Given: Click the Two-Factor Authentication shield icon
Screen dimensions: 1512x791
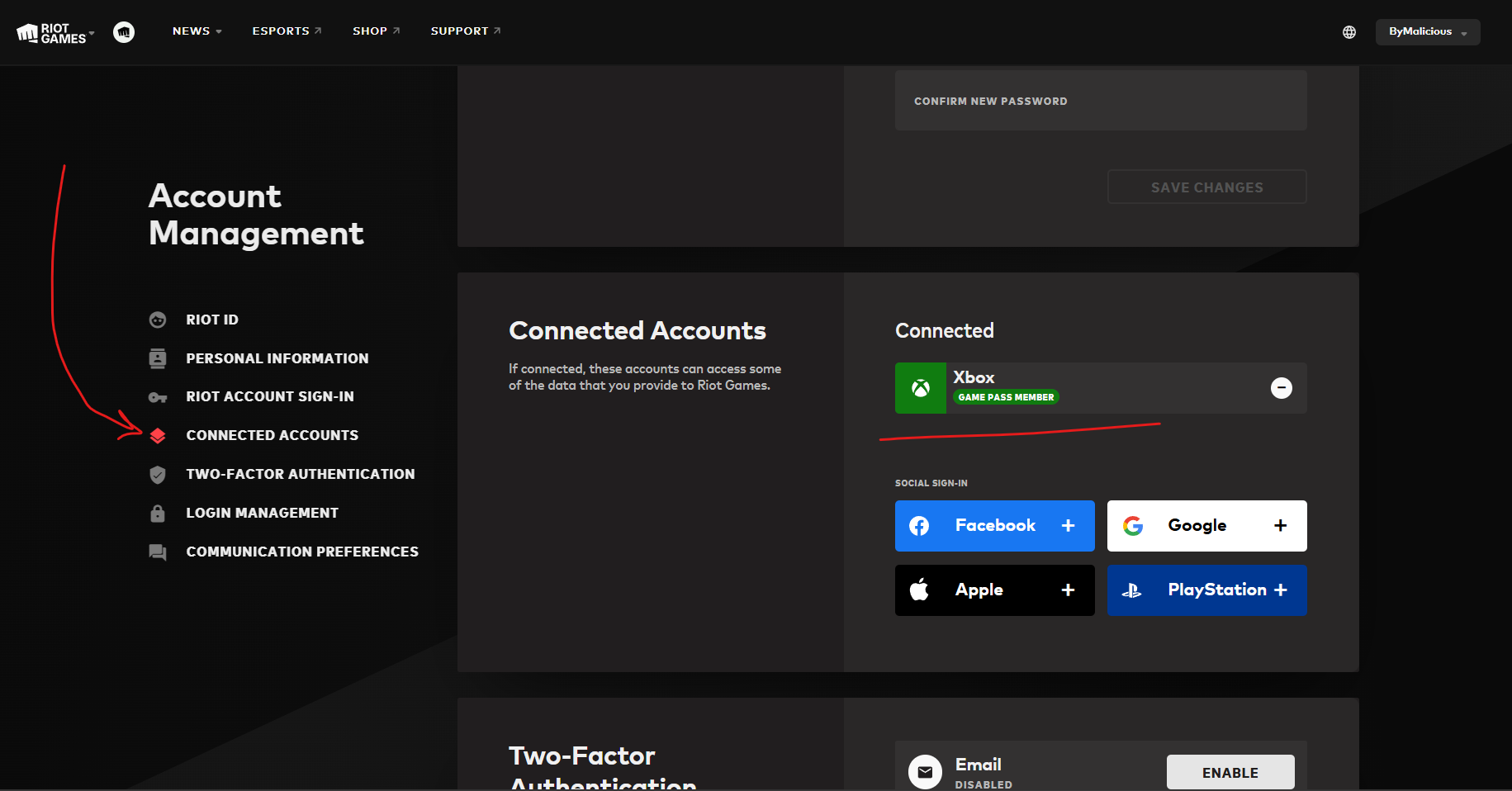Looking at the screenshot, I should (158, 474).
